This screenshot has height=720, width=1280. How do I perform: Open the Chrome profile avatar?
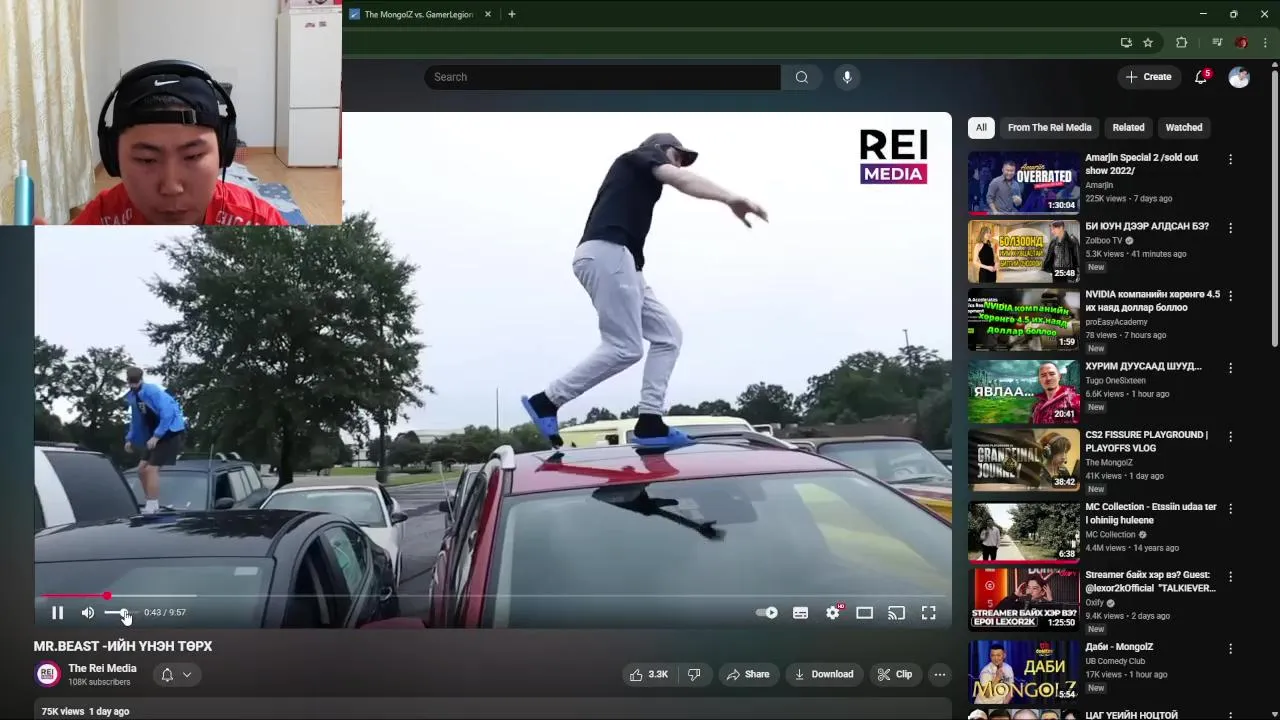[x=1241, y=43]
